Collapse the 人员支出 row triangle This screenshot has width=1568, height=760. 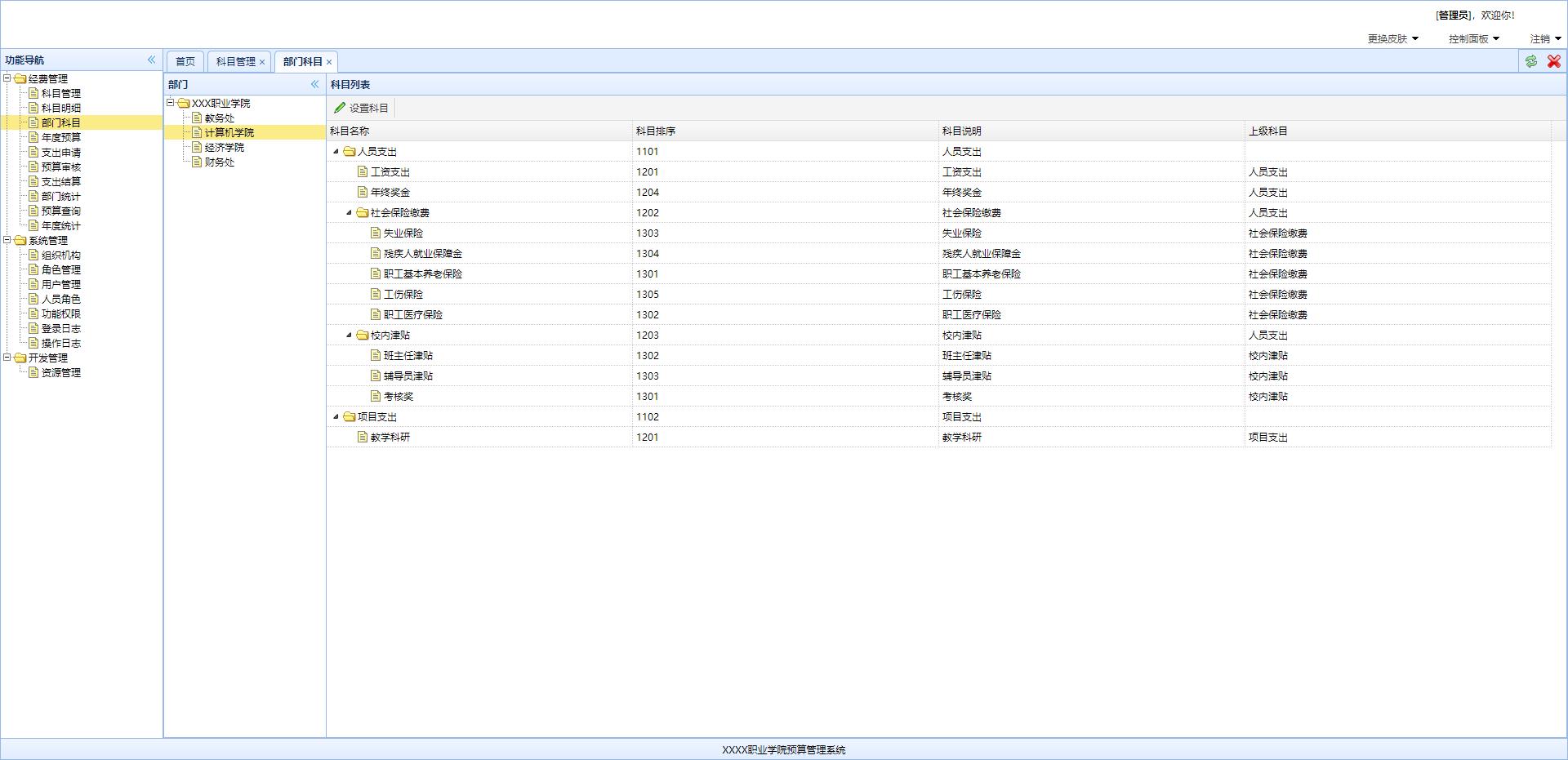coord(336,152)
